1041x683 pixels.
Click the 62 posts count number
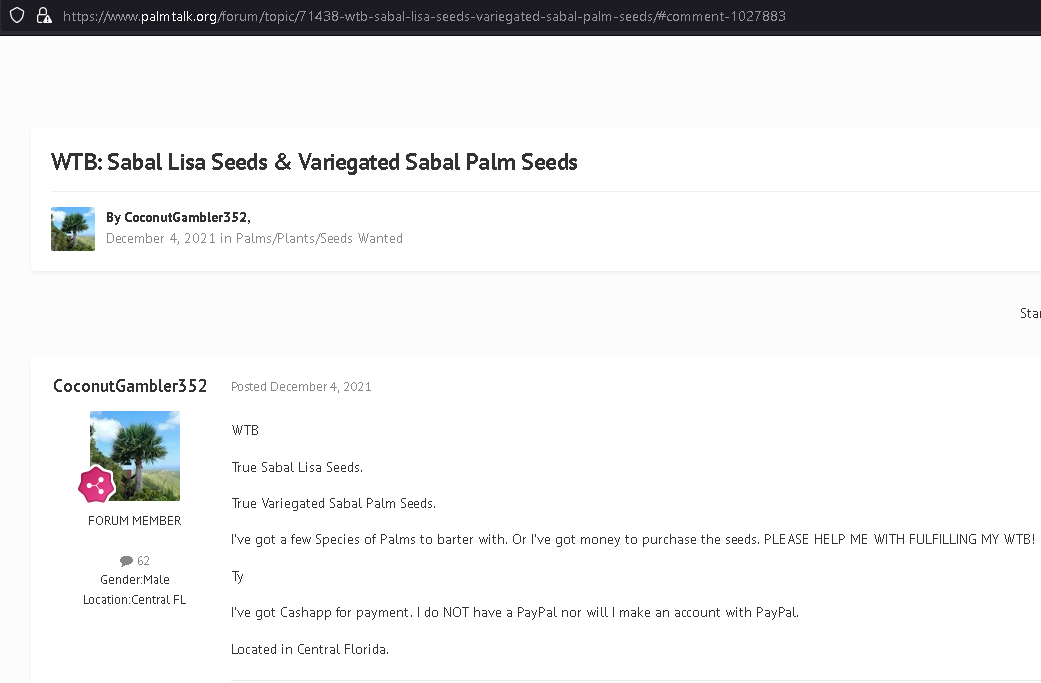pos(143,561)
